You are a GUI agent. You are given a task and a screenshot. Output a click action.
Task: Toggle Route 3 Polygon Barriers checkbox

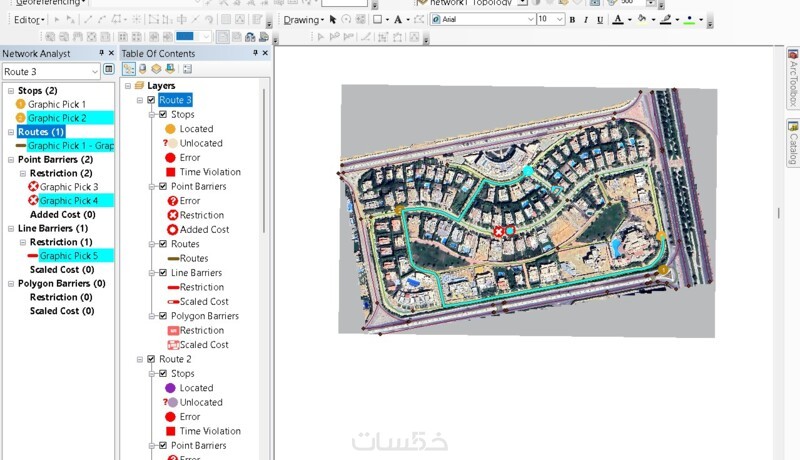[163, 316]
